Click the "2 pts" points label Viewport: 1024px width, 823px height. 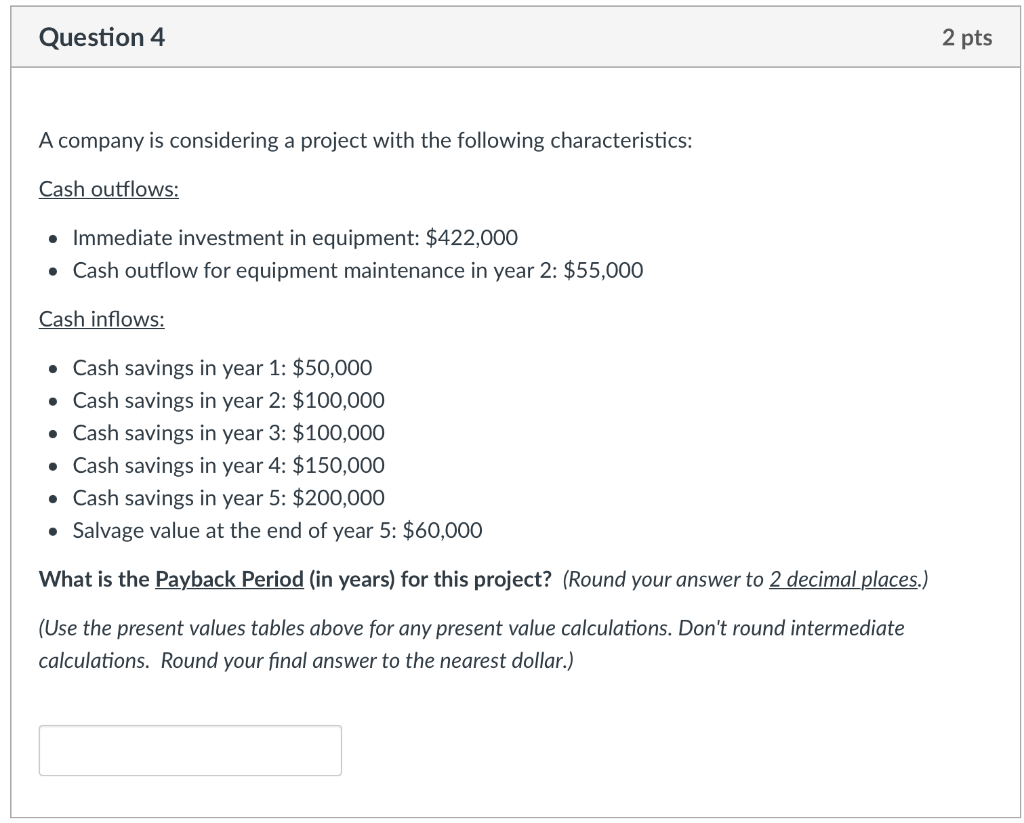click(x=966, y=38)
